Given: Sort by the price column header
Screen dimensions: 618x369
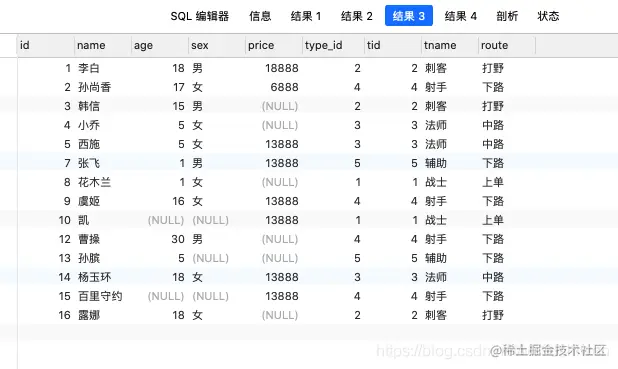Looking at the screenshot, I should [x=274, y=45].
